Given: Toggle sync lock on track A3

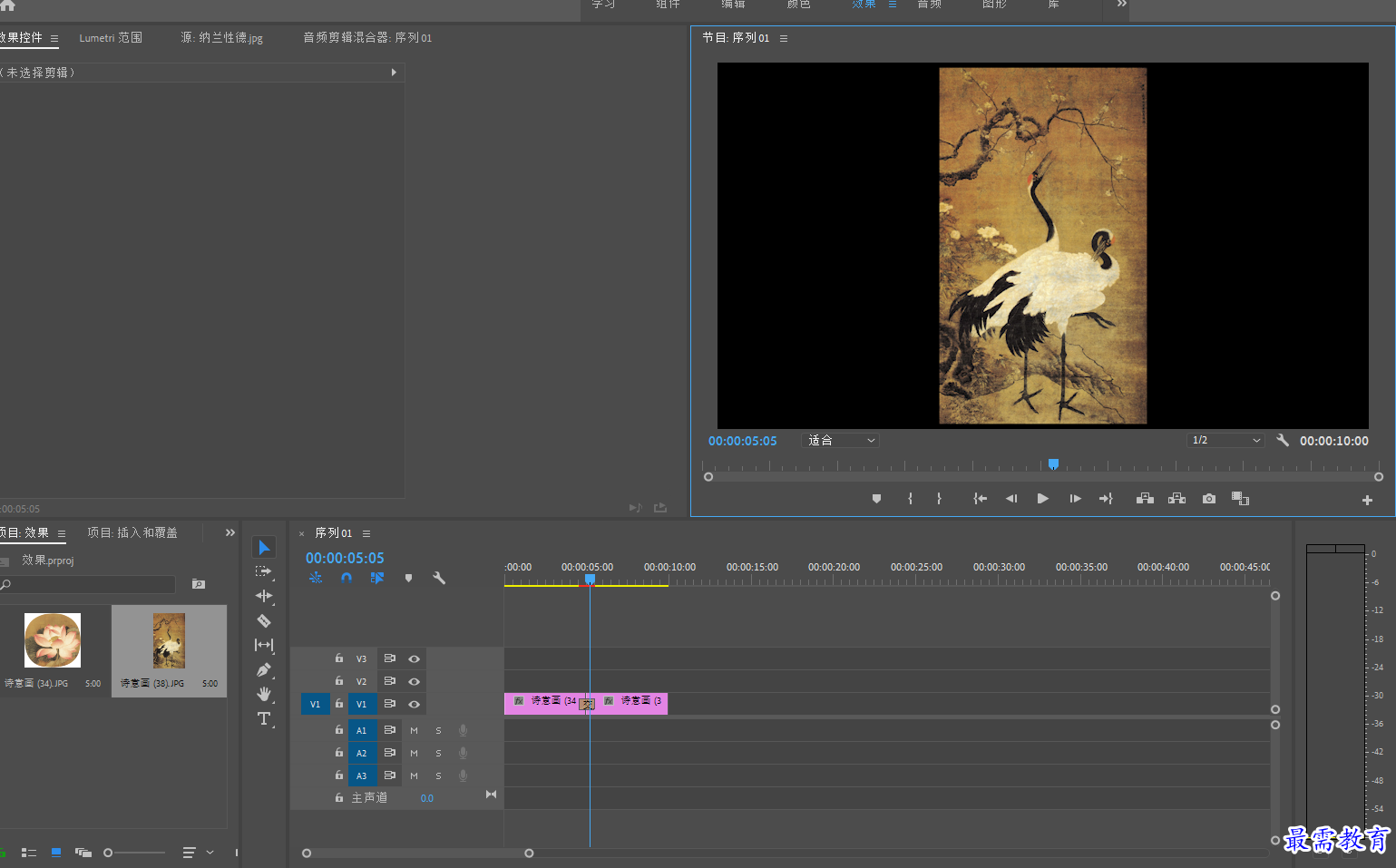Looking at the screenshot, I should (389, 775).
